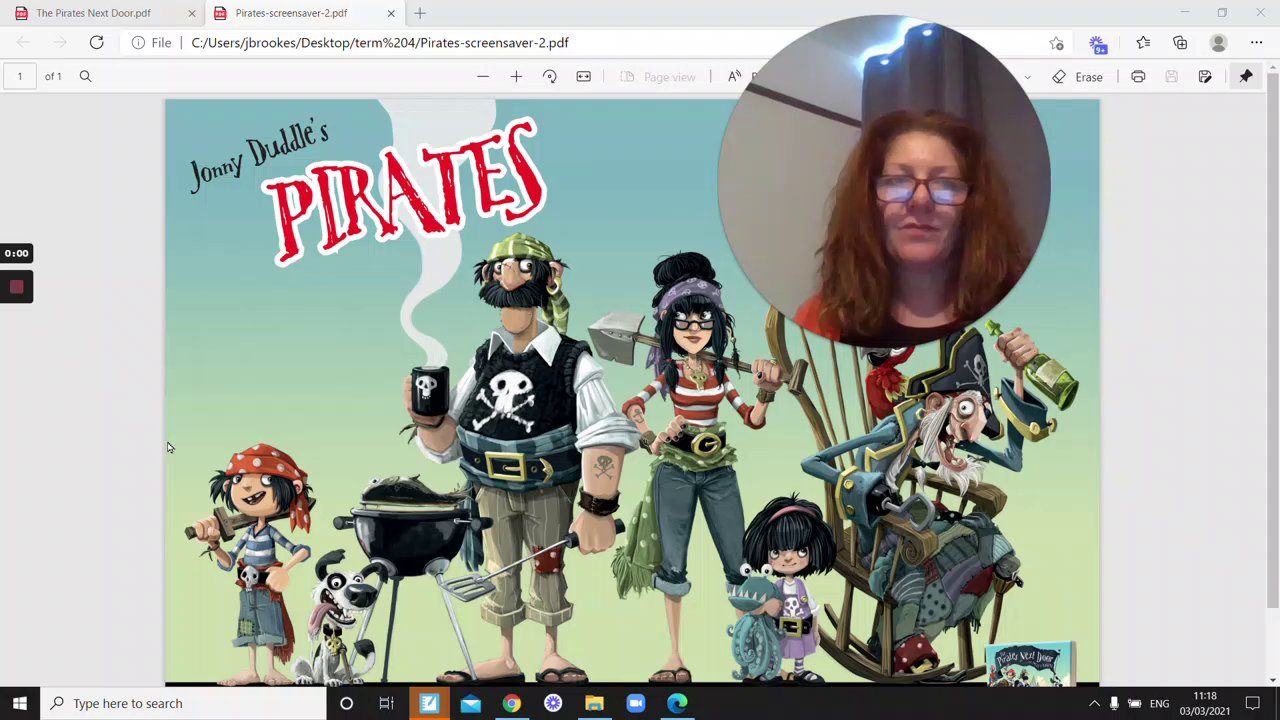Viewport: 1280px width, 720px height.
Task: Stop the screen recording
Action: (x=16, y=287)
